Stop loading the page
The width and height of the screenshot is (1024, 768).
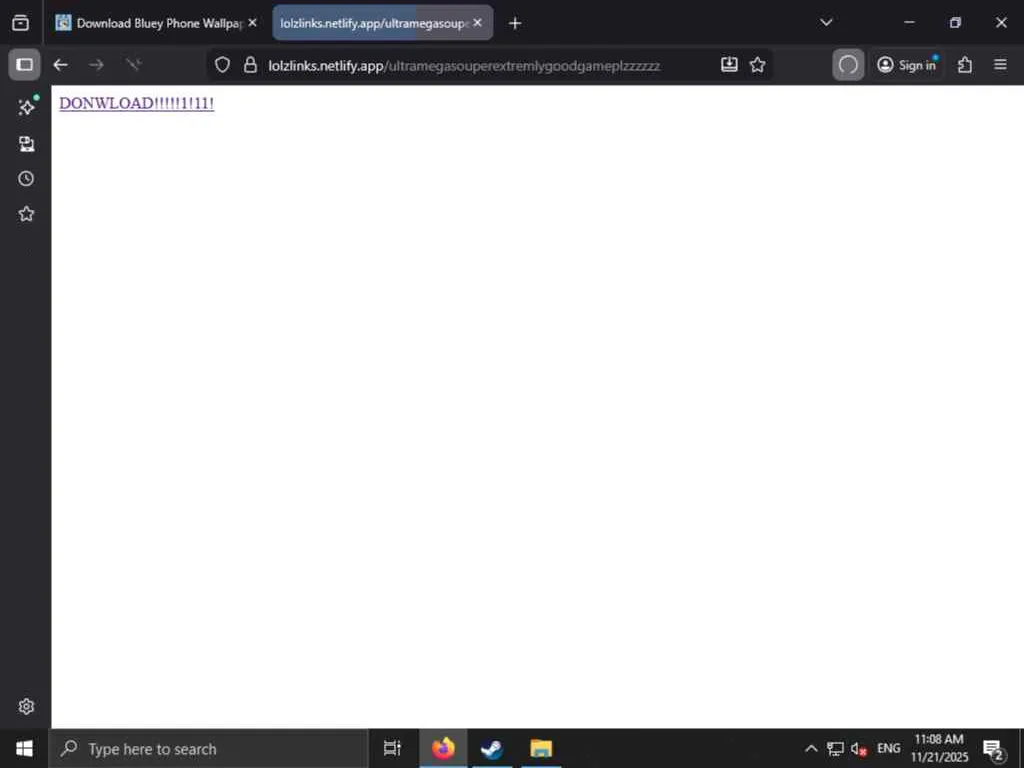click(x=133, y=65)
